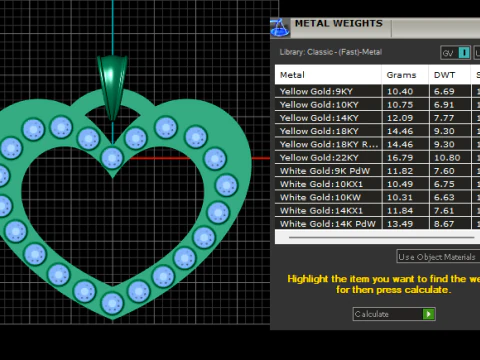Click the Use Object Materials button

(438, 257)
